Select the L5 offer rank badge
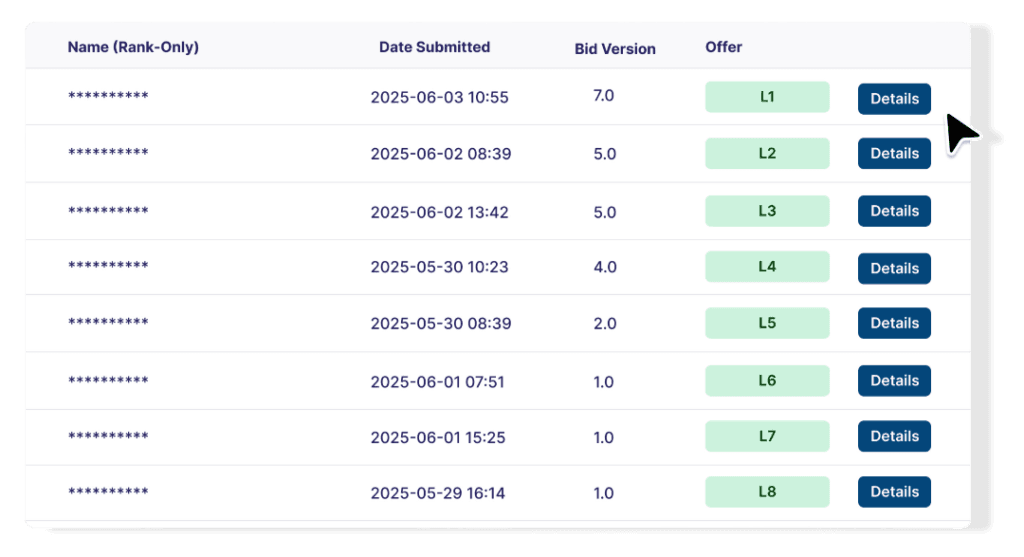Image resolution: width=1024 pixels, height=557 pixels. click(767, 323)
